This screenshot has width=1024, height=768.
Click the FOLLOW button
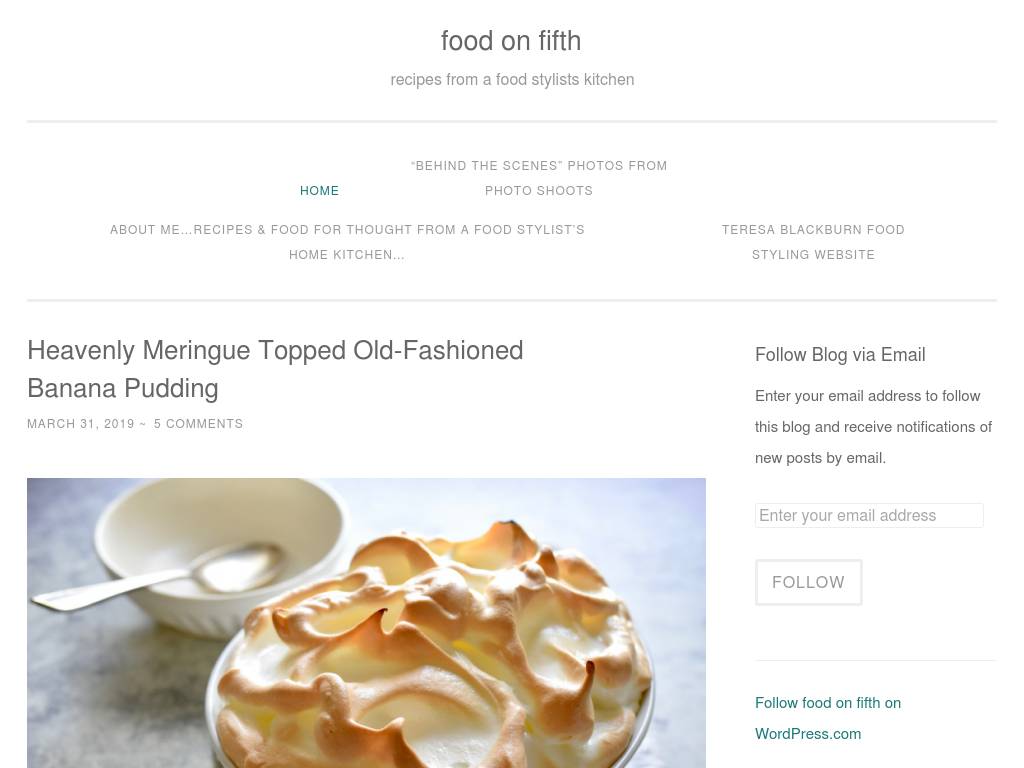tap(808, 582)
